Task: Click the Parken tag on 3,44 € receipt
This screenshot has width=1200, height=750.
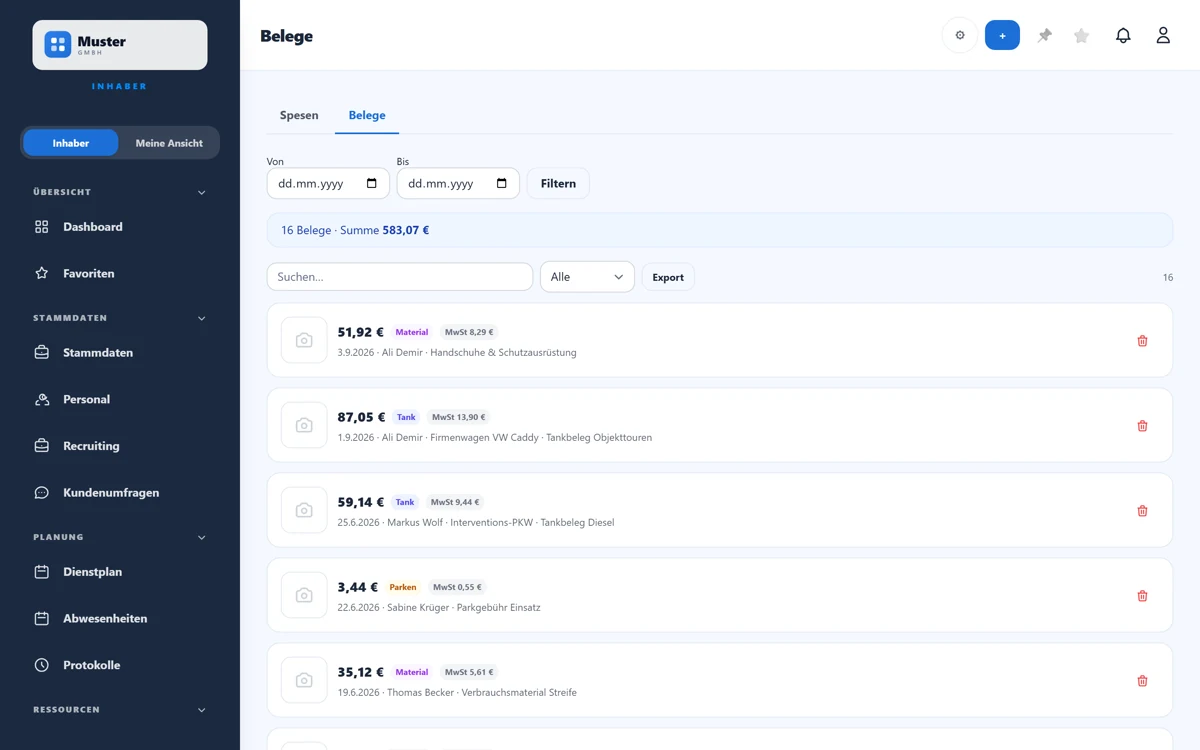Action: click(x=403, y=587)
